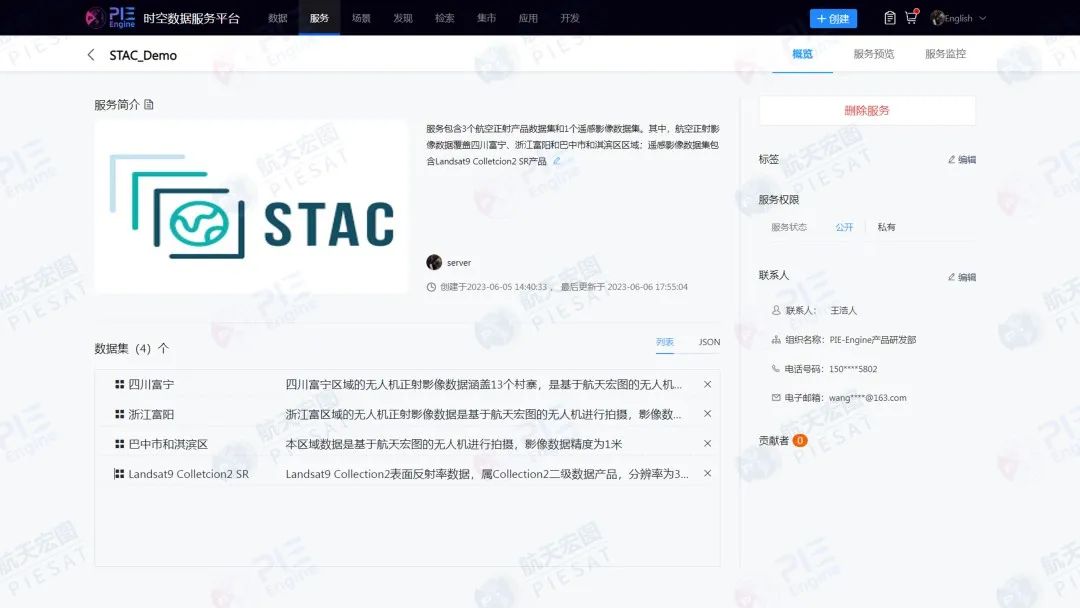
Task: Select the 浙江富阳 dataset name
Action: (x=152, y=415)
